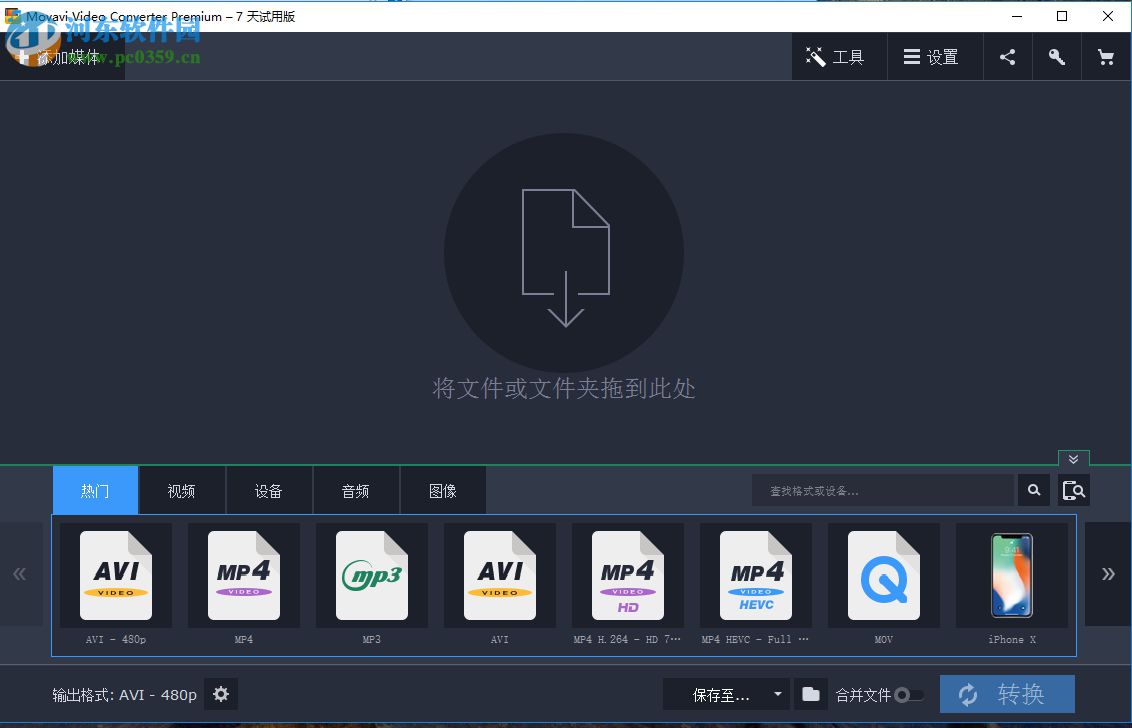The height and width of the screenshot is (728, 1132).
Task: Open the 音频 formats tab
Action: [356, 490]
